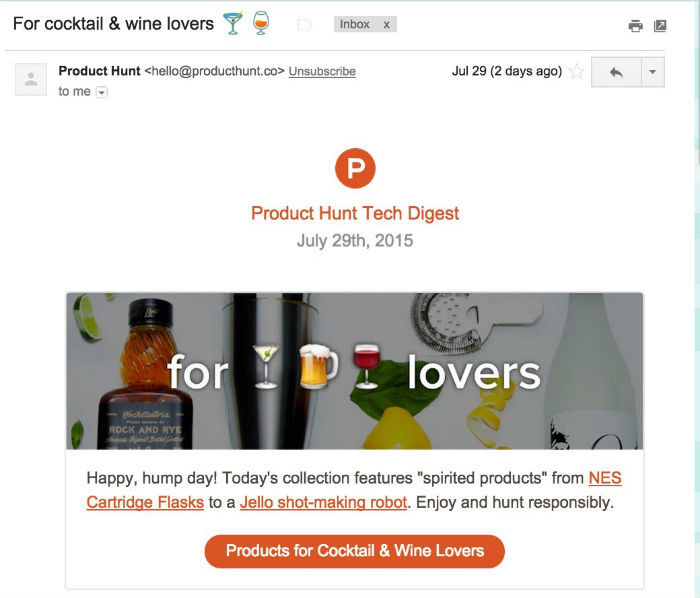Click the sender profile avatar
Image resolution: width=700 pixels, height=598 pixels.
pyautogui.click(x=31, y=79)
